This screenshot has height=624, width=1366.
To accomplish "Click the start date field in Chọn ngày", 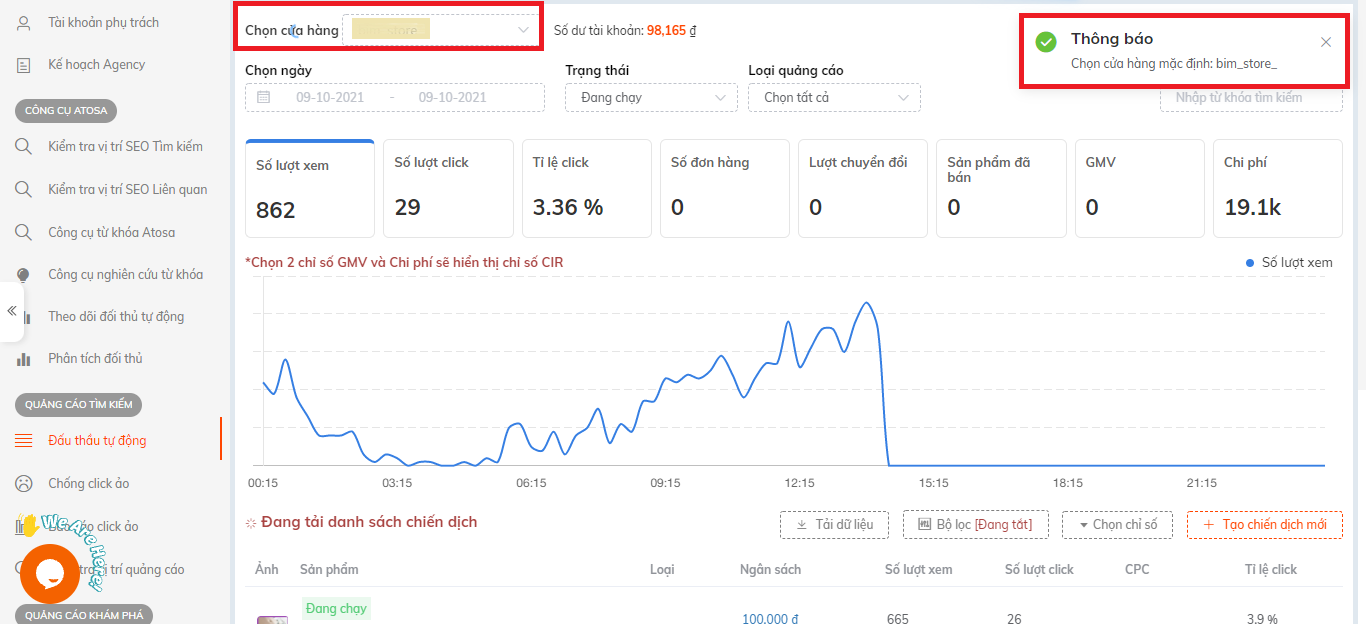I will pos(330,97).
